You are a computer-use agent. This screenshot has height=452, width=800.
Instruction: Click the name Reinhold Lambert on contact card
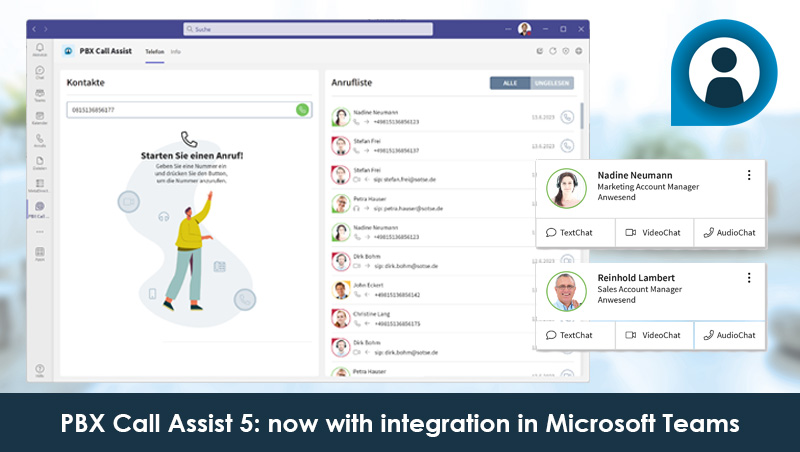tap(636, 278)
